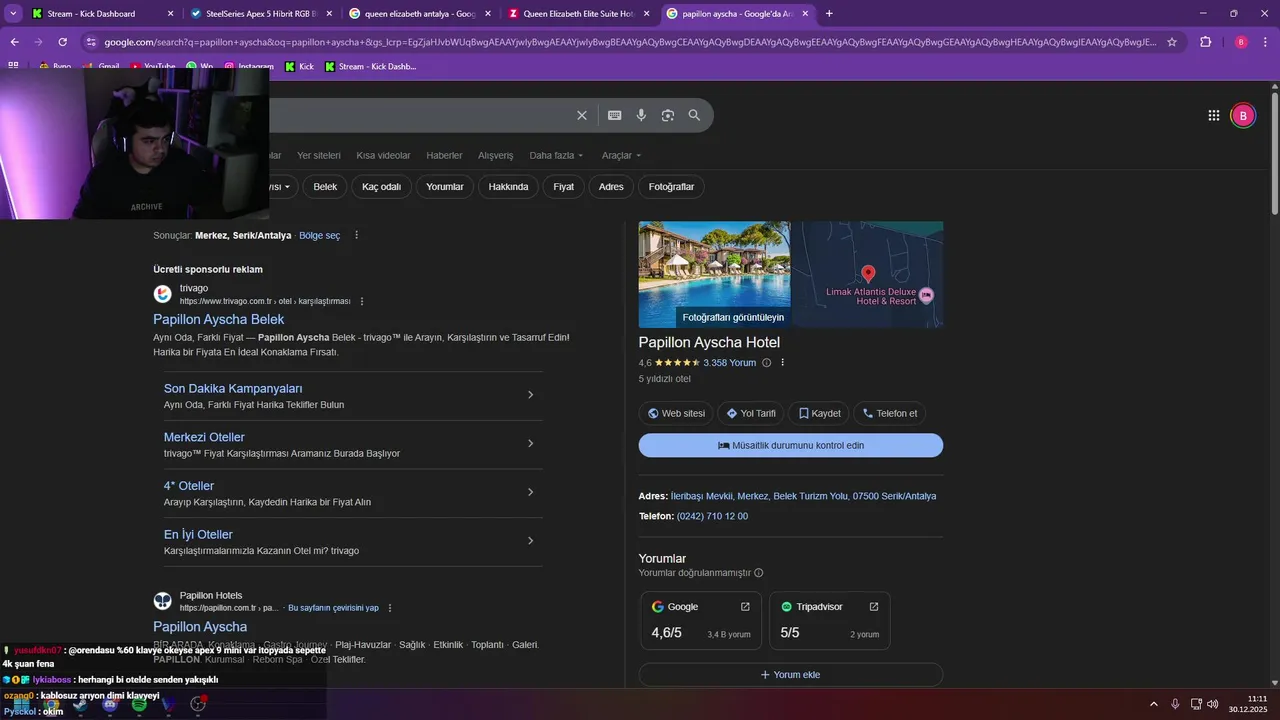
Task: Open the Haberler search filter
Action: [x=444, y=156]
